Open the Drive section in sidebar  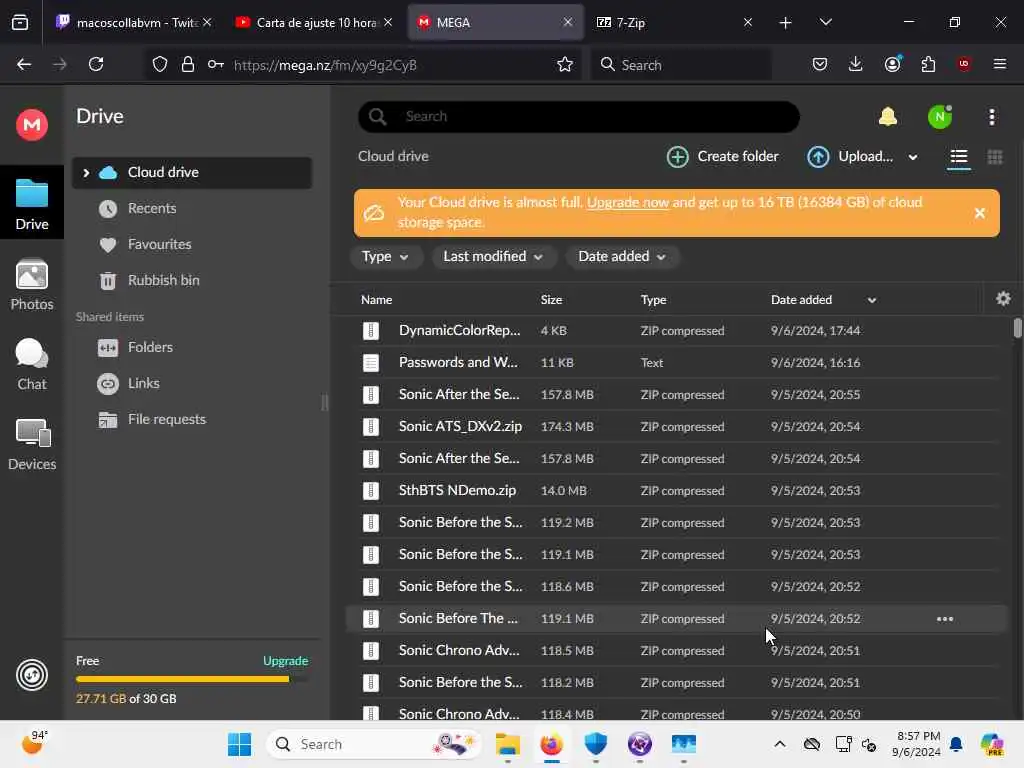pos(32,204)
